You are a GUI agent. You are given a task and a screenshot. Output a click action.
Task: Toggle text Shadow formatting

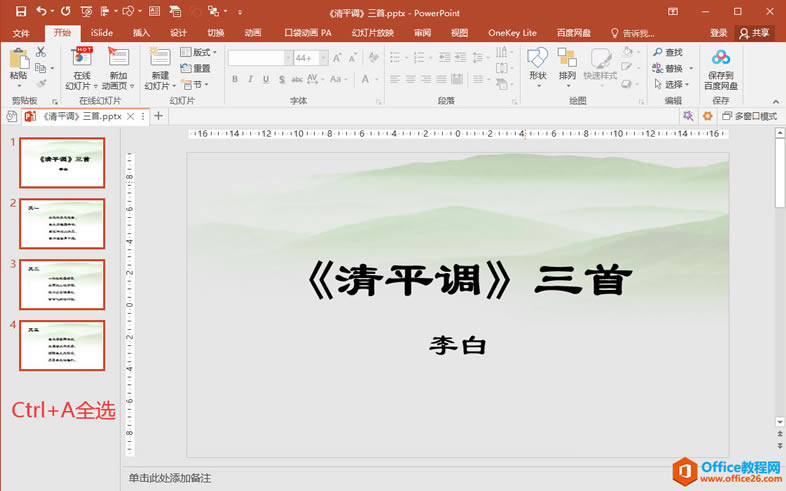pyautogui.click(x=282, y=79)
